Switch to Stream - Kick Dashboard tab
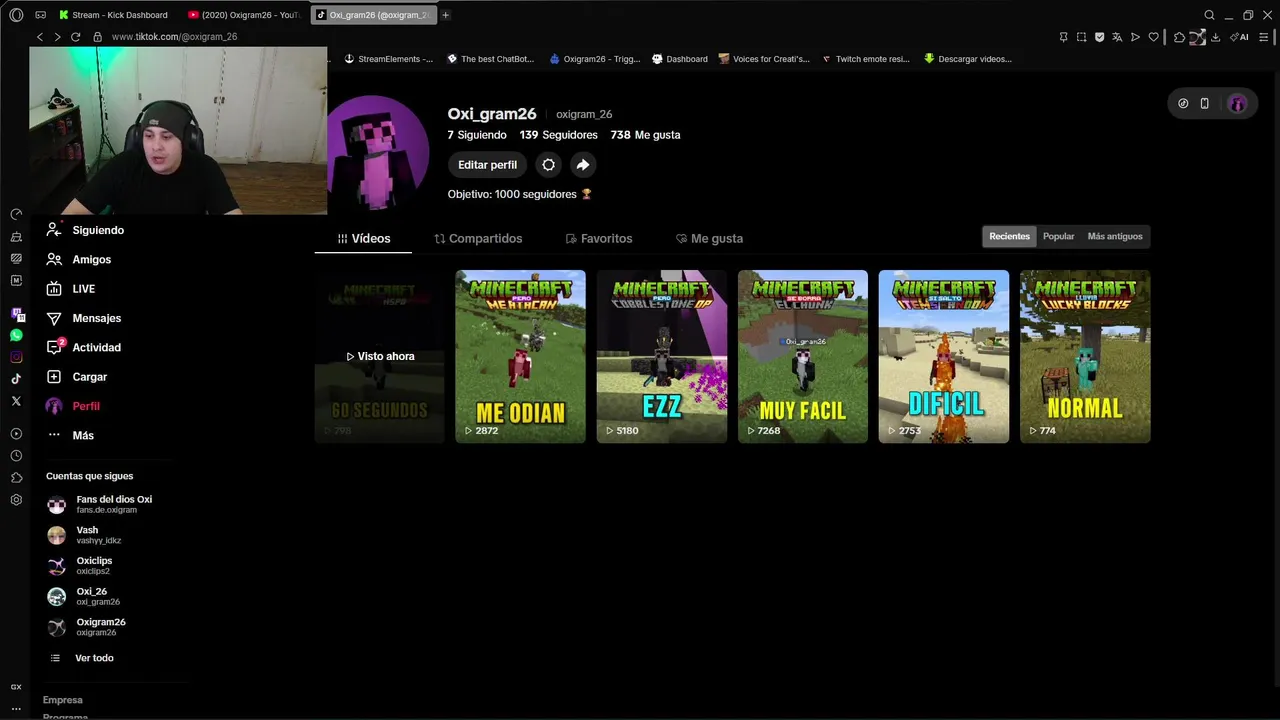Image resolution: width=1280 pixels, height=720 pixels. point(112,15)
